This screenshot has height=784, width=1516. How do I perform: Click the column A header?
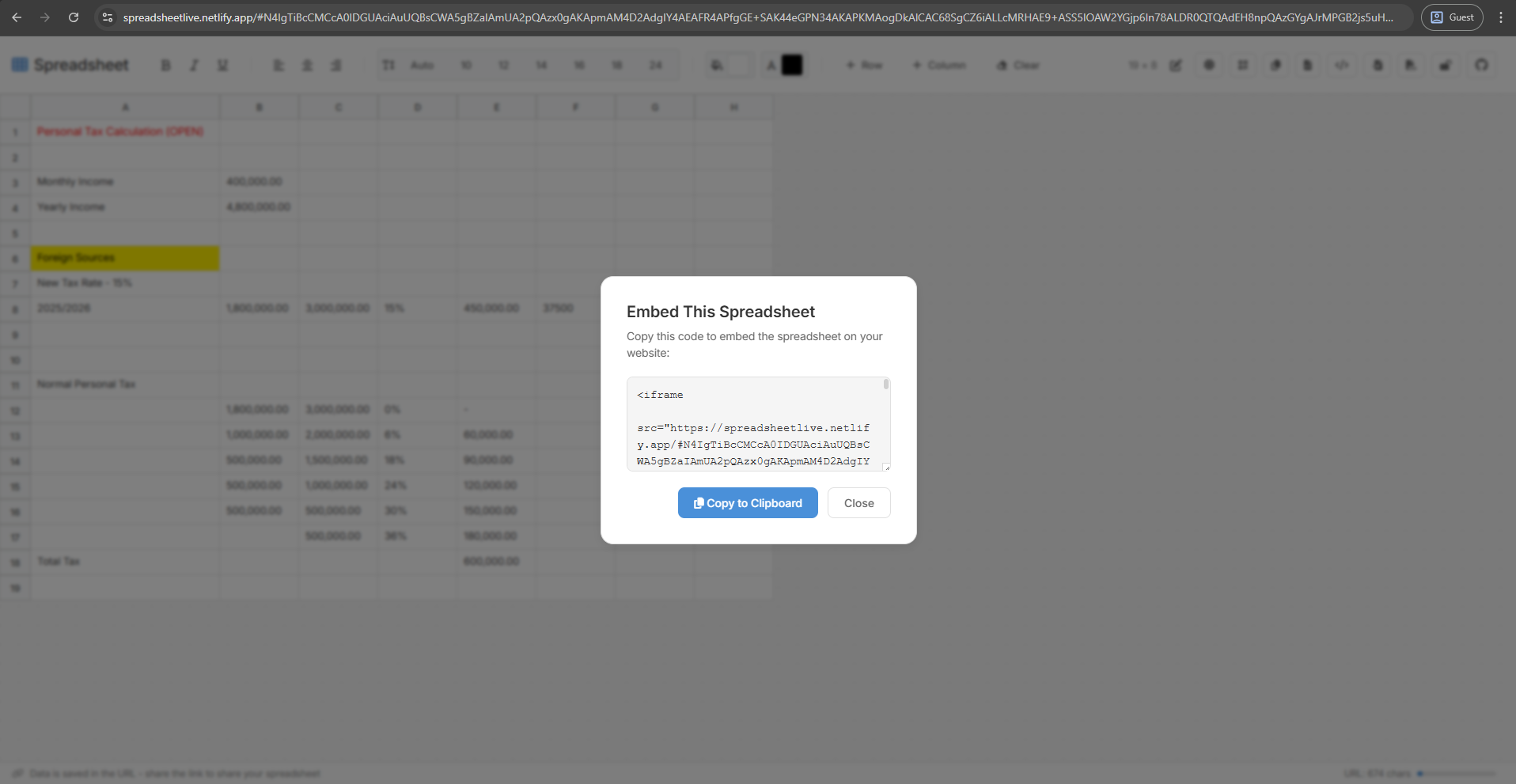point(125,107)
